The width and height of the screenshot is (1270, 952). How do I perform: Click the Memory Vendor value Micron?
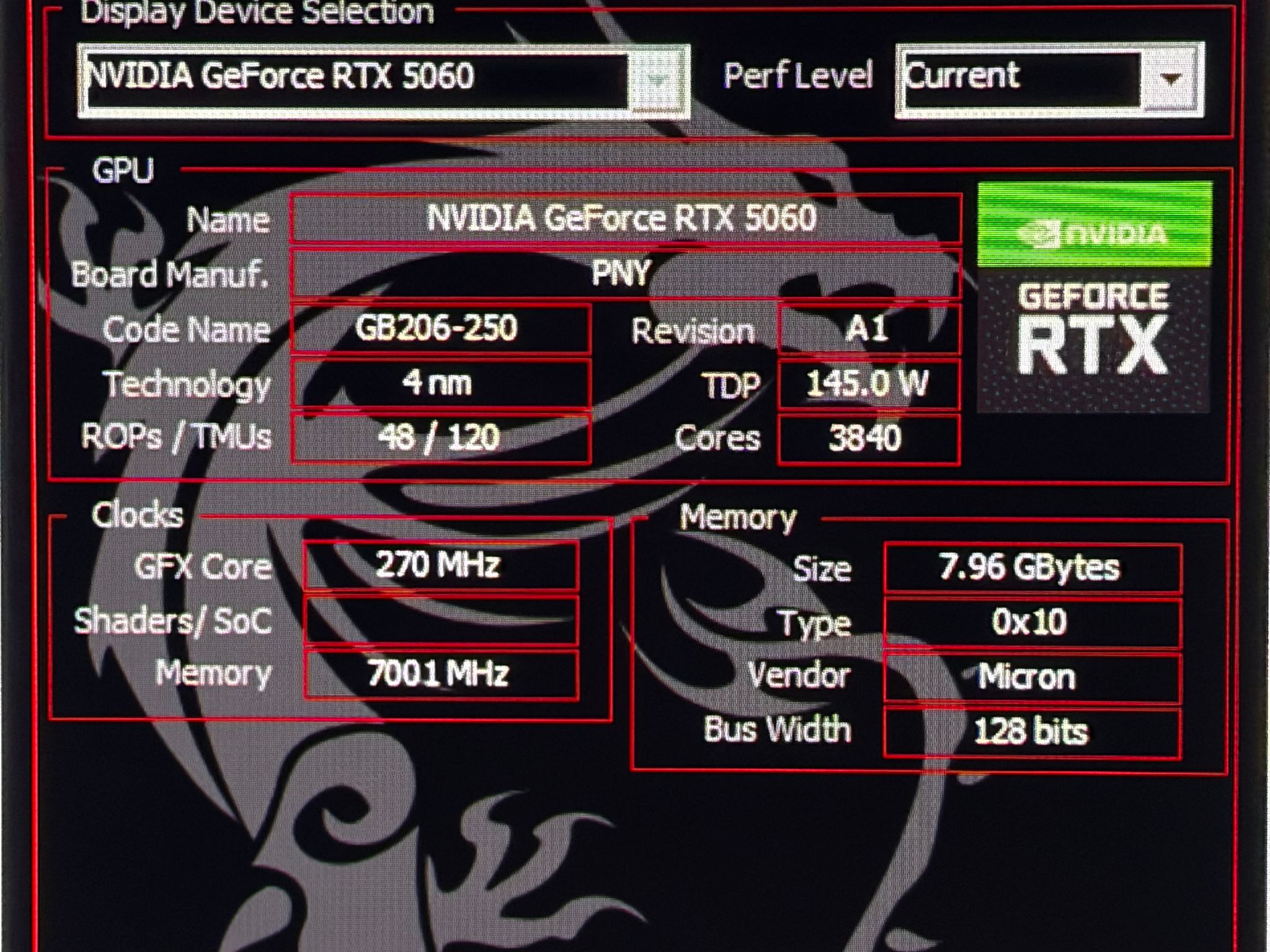tap(1032, 677)
